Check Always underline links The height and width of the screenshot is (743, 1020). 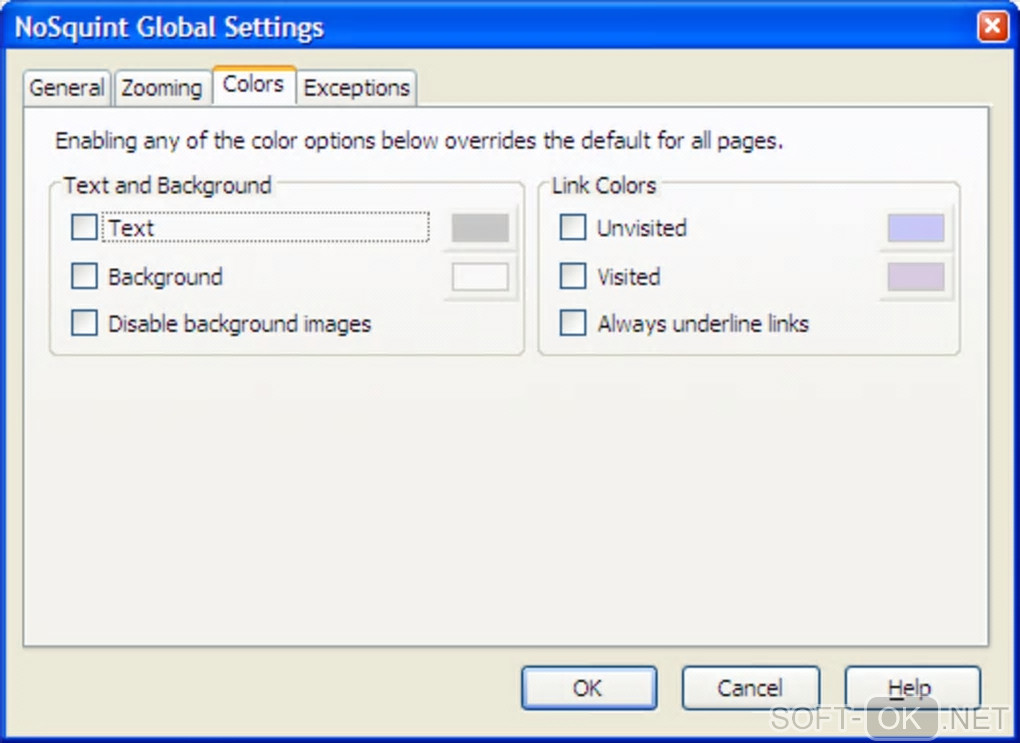tap(572, 323)
